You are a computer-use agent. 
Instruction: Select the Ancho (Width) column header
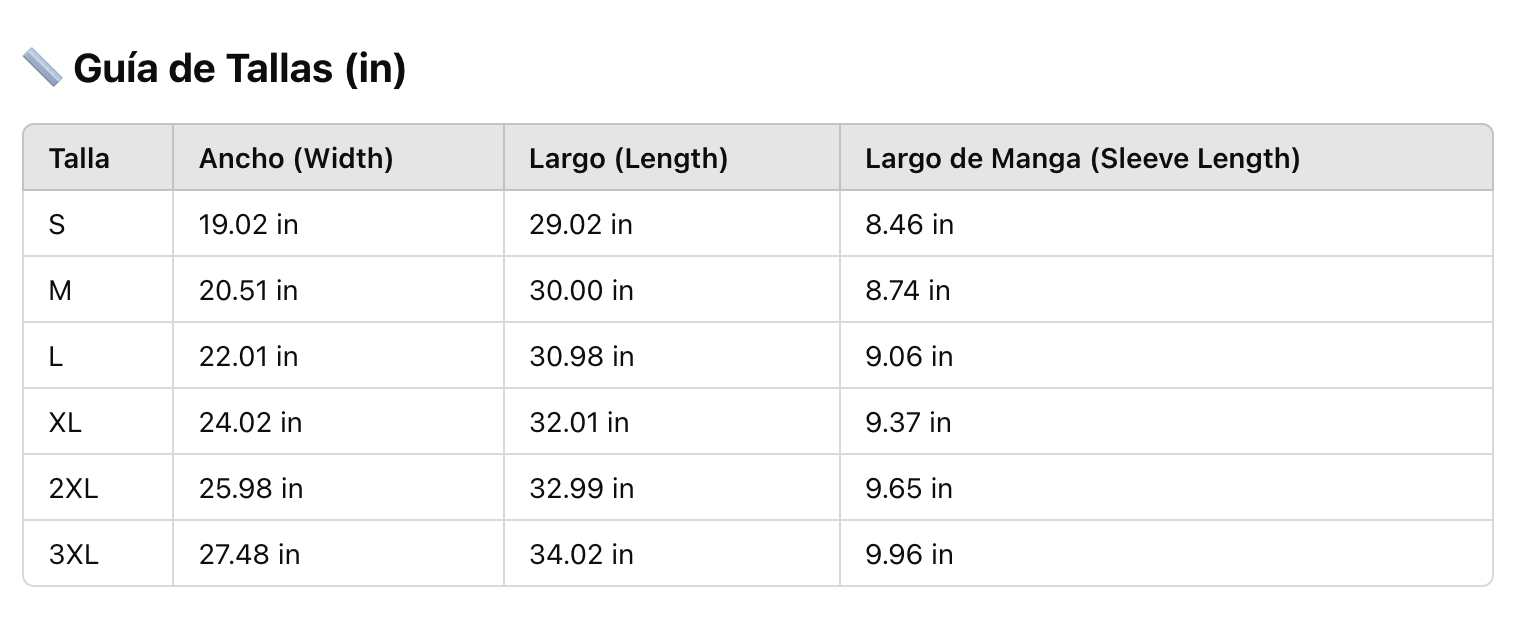(296, 158)
